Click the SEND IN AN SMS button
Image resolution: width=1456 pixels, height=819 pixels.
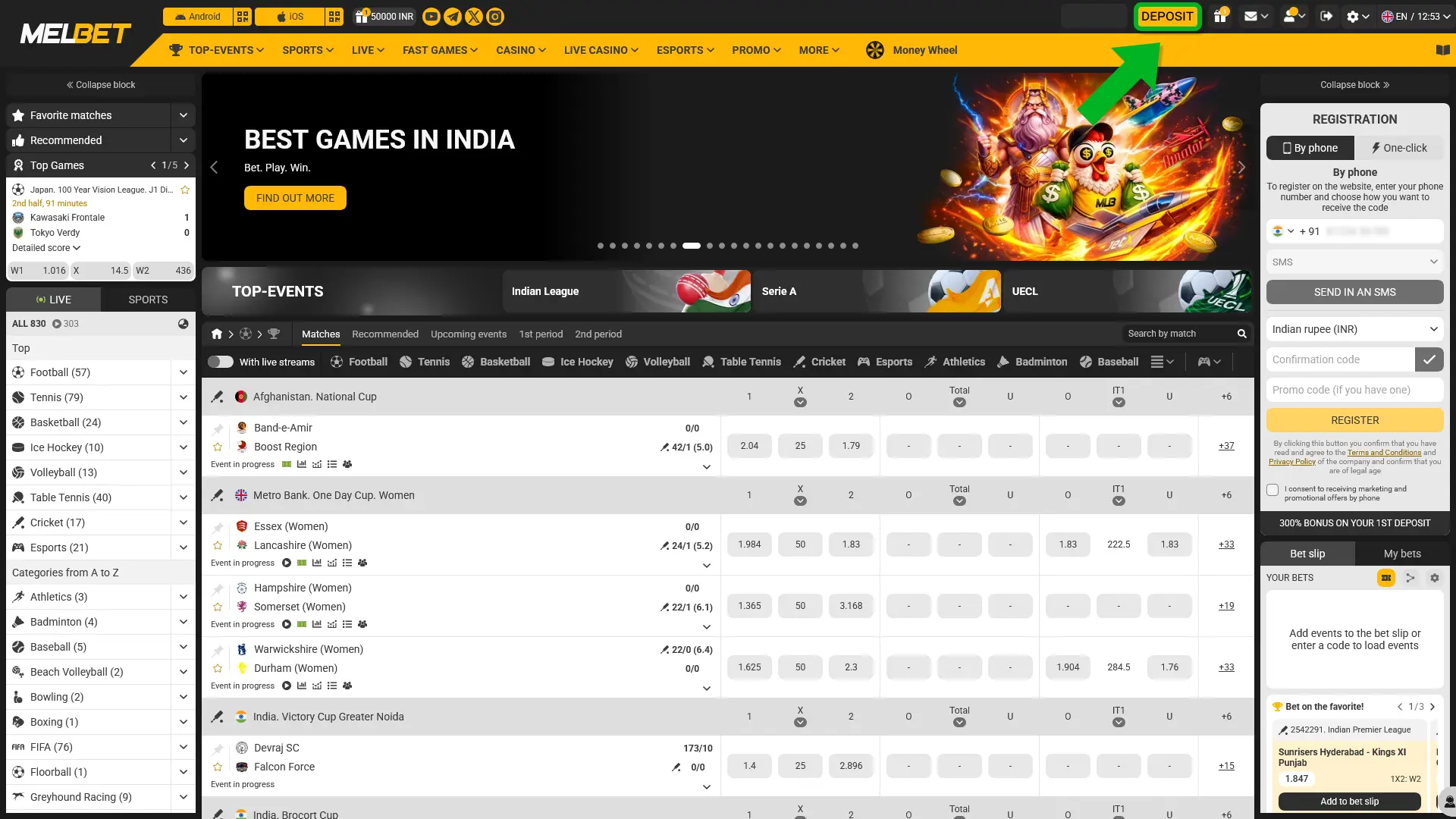click(1355, 292)
